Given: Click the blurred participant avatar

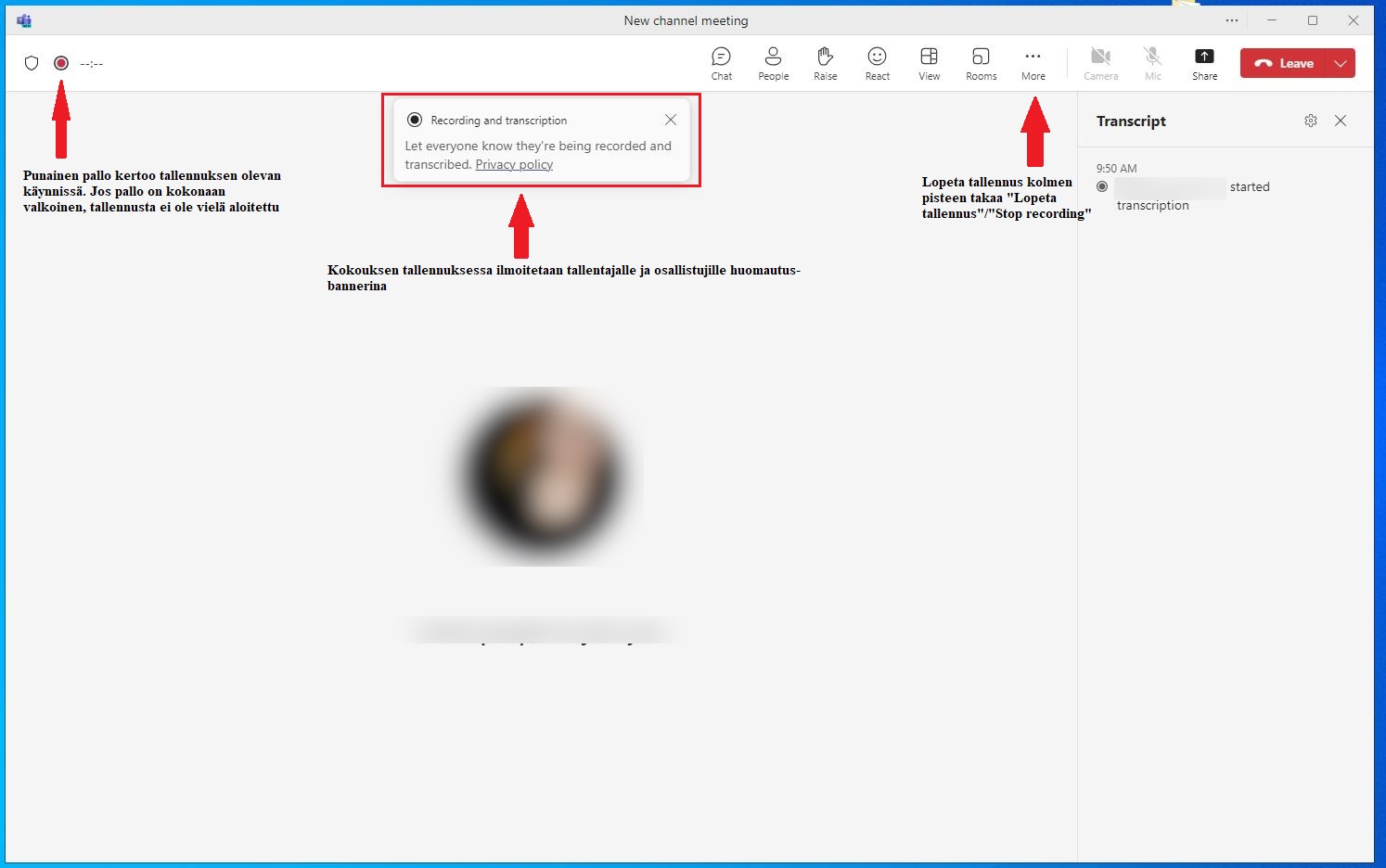Looking at the screenshot, I should pyautogui.click(x=545, y=476).
